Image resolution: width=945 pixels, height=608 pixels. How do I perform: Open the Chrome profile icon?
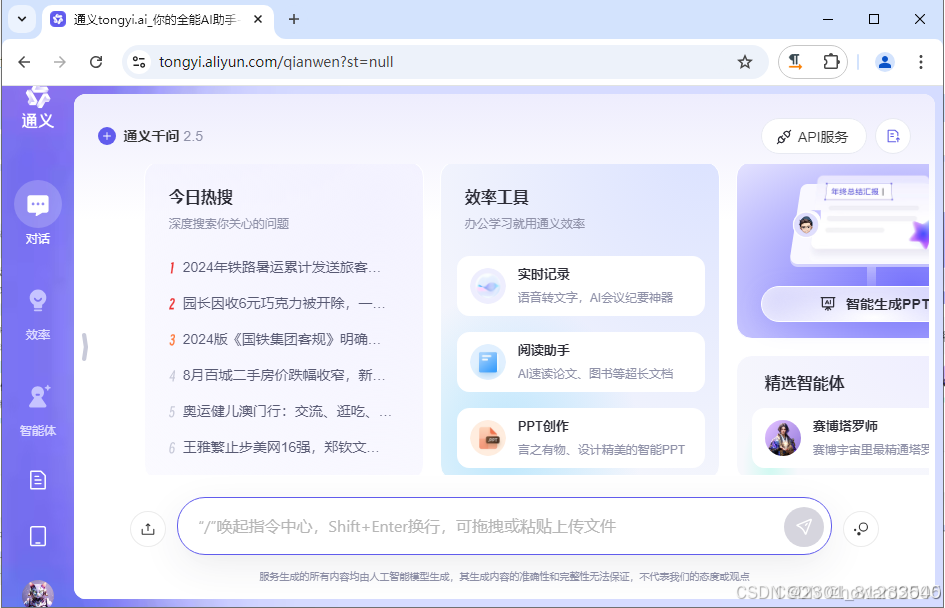[x=885, y=61]
